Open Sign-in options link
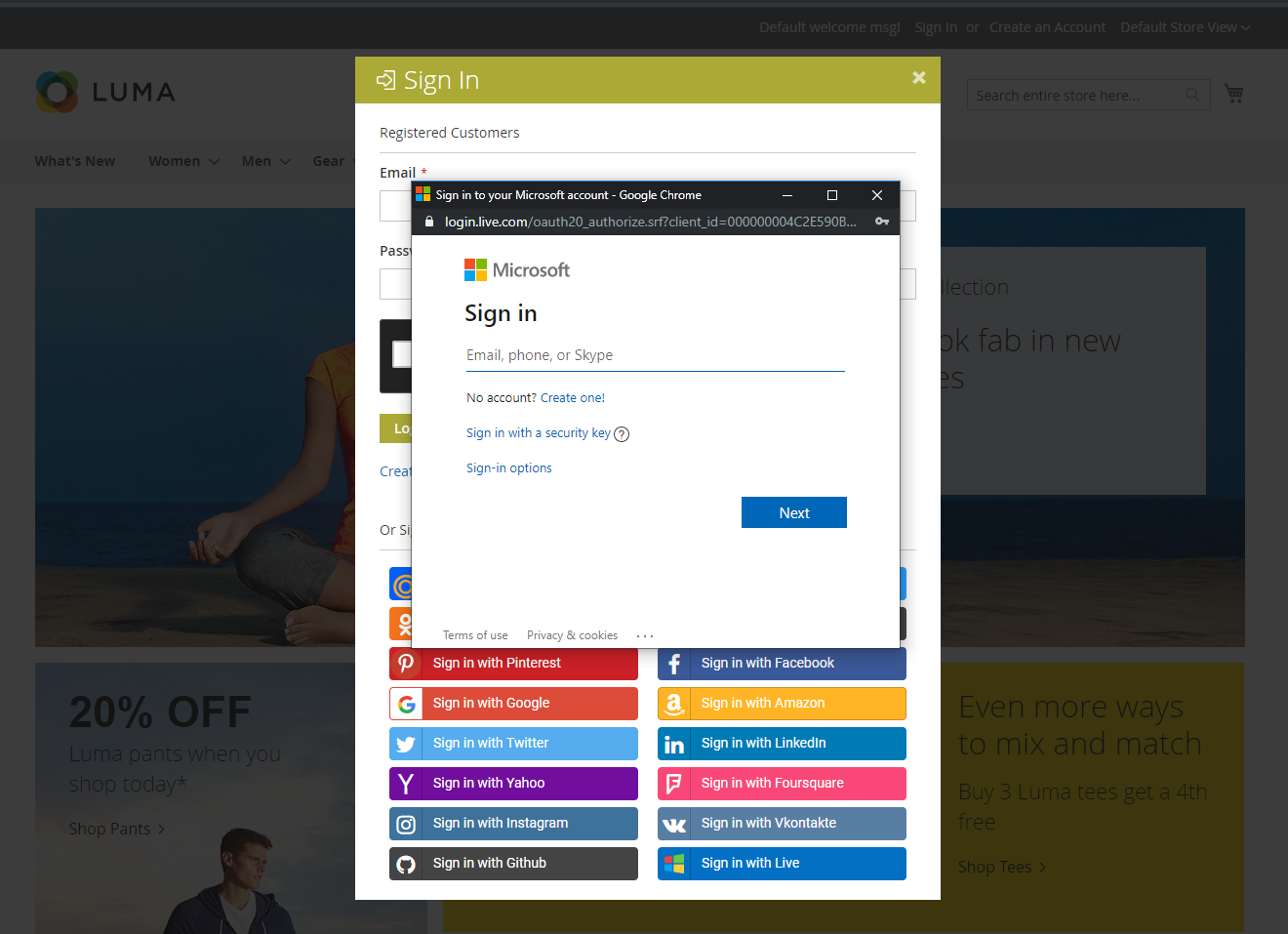The width and height of the screenshot is (1288, 934). 509,467
